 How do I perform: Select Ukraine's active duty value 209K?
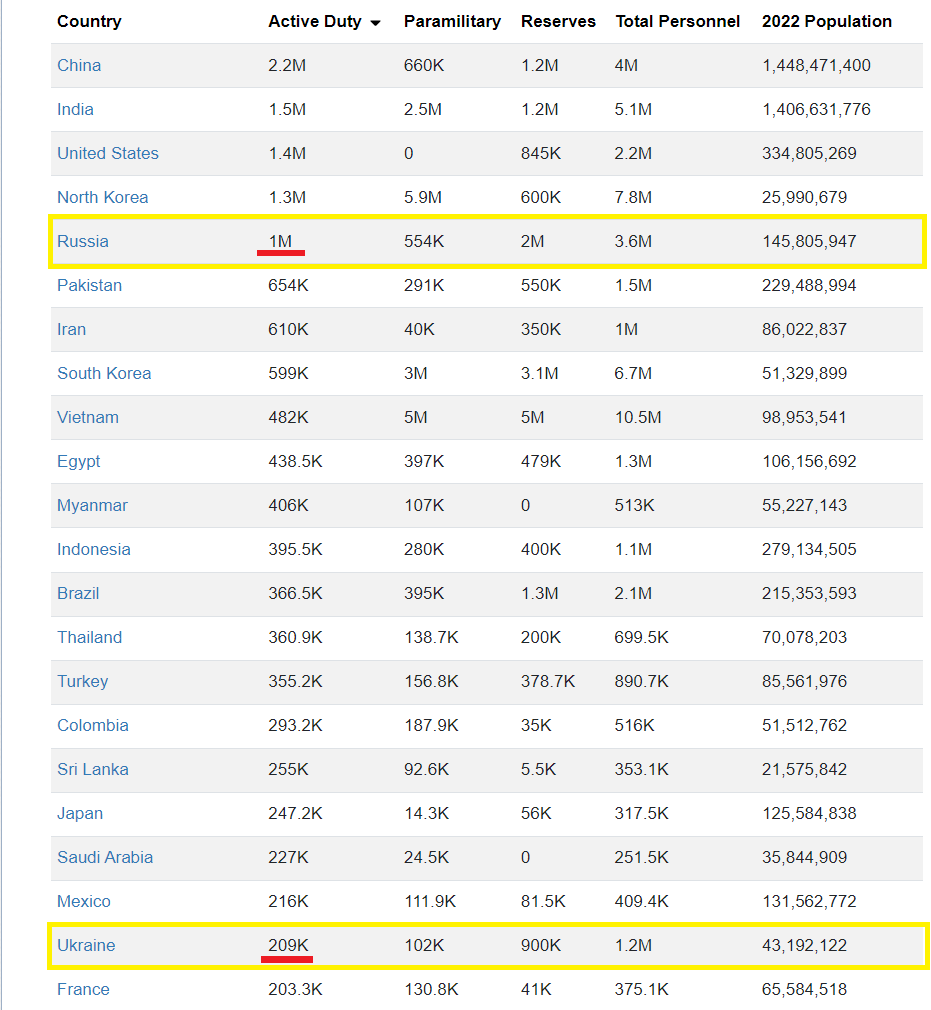pyautogui.click(x=288, y=946)
